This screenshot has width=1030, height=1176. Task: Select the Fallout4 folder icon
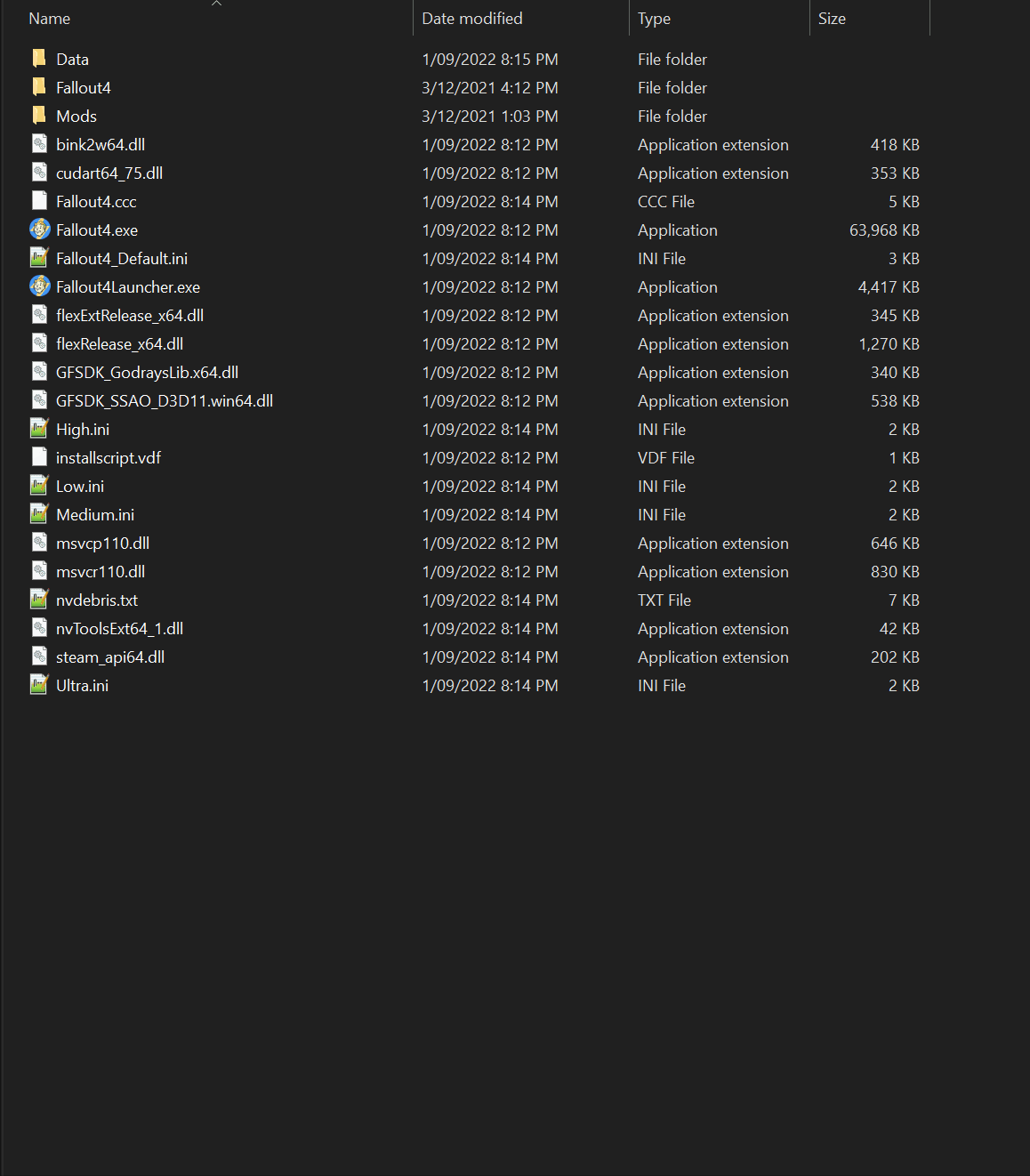pos(39,87)
